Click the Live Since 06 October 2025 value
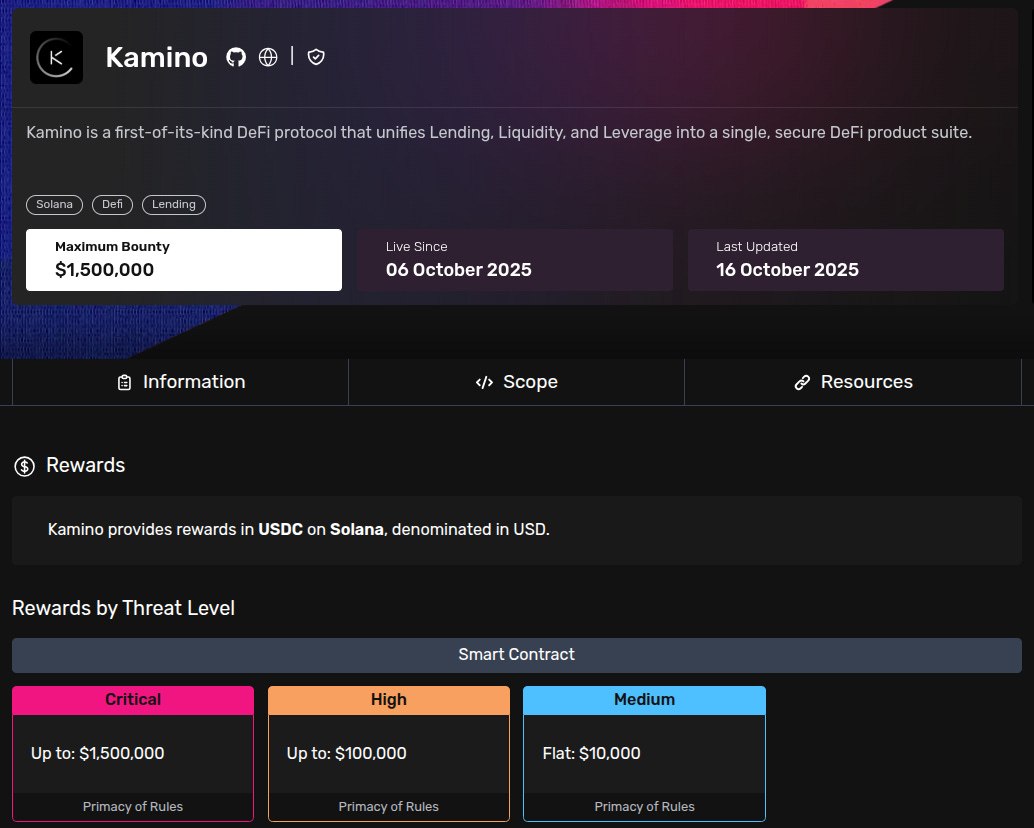The height and width of the screenshot is (828, 1034). point(458,270)
